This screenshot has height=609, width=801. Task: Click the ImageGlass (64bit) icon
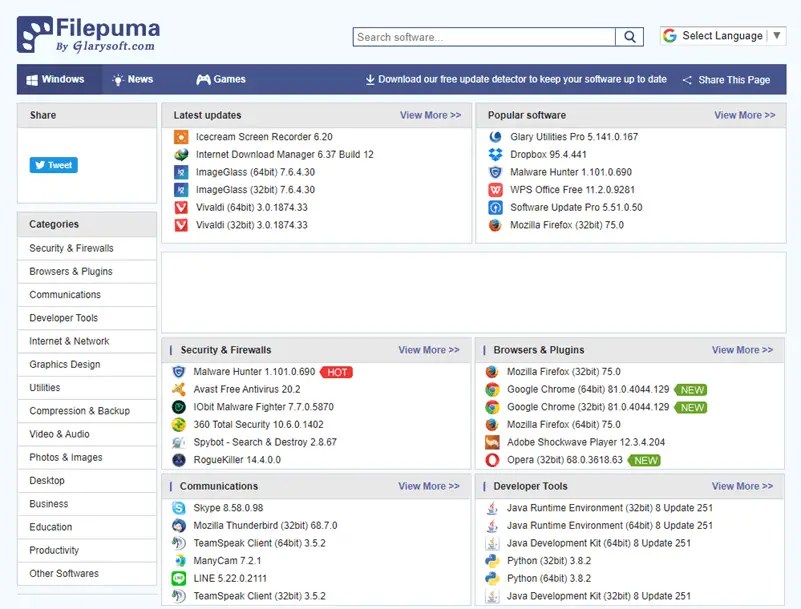pyautogui.click(x=181, y=172)
